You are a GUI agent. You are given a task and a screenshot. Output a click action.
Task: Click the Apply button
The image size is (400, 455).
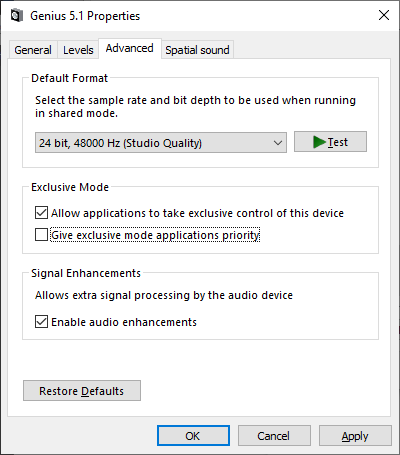click(x=355, y=436)
